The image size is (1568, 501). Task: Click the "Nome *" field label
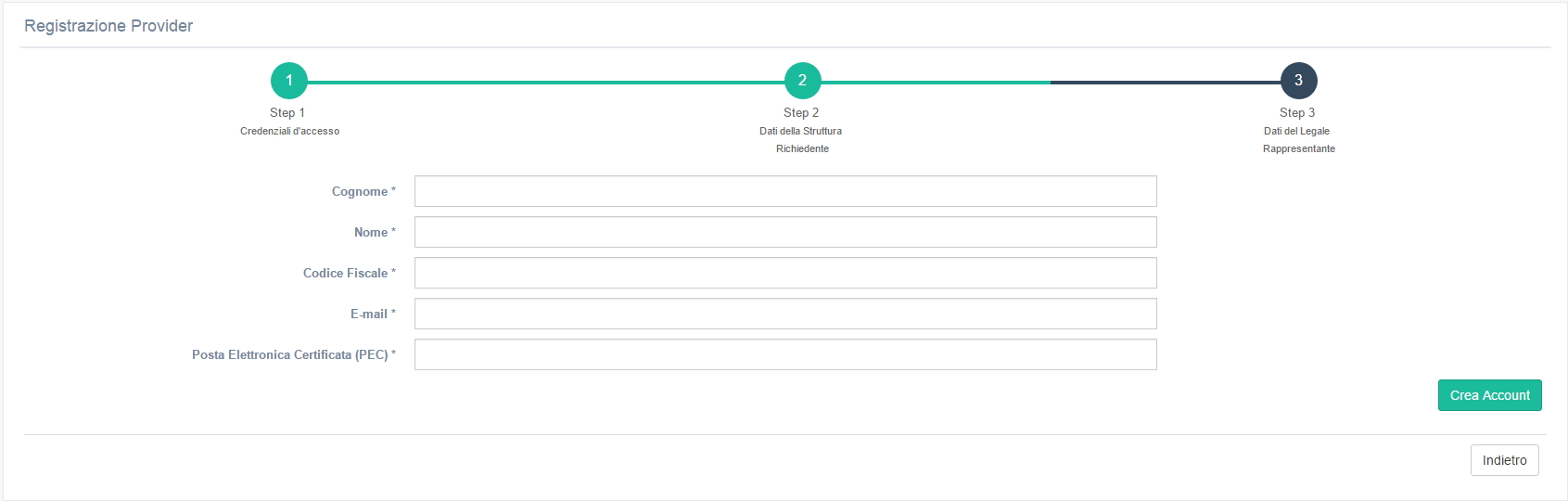[374, 232]
